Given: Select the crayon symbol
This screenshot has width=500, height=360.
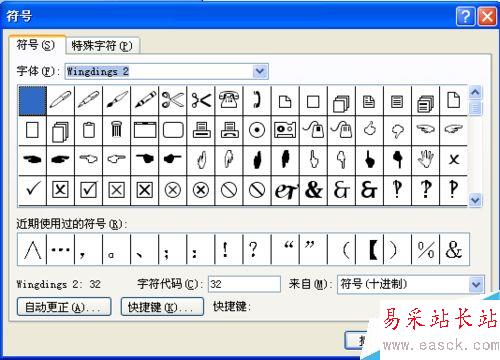Looking at the screenshot, I should click(x=145, y=101).
